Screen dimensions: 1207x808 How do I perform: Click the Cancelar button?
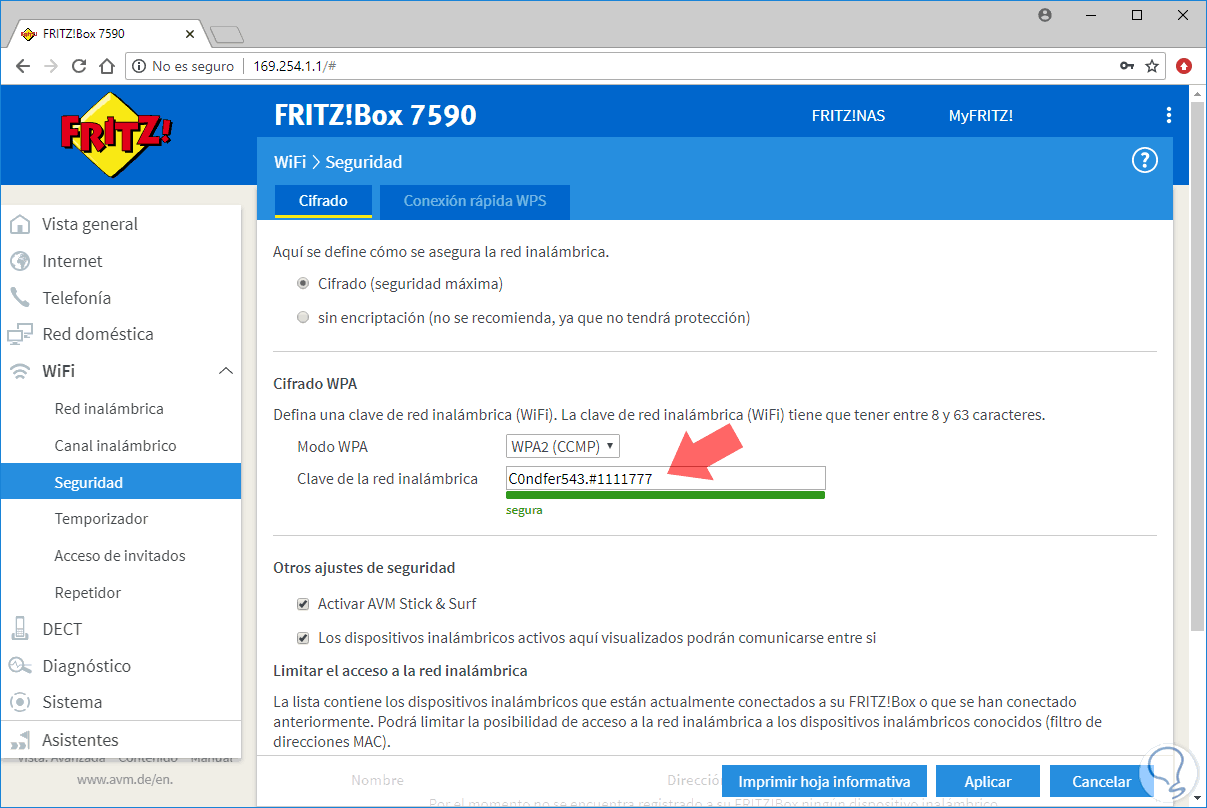point(1101,782)
